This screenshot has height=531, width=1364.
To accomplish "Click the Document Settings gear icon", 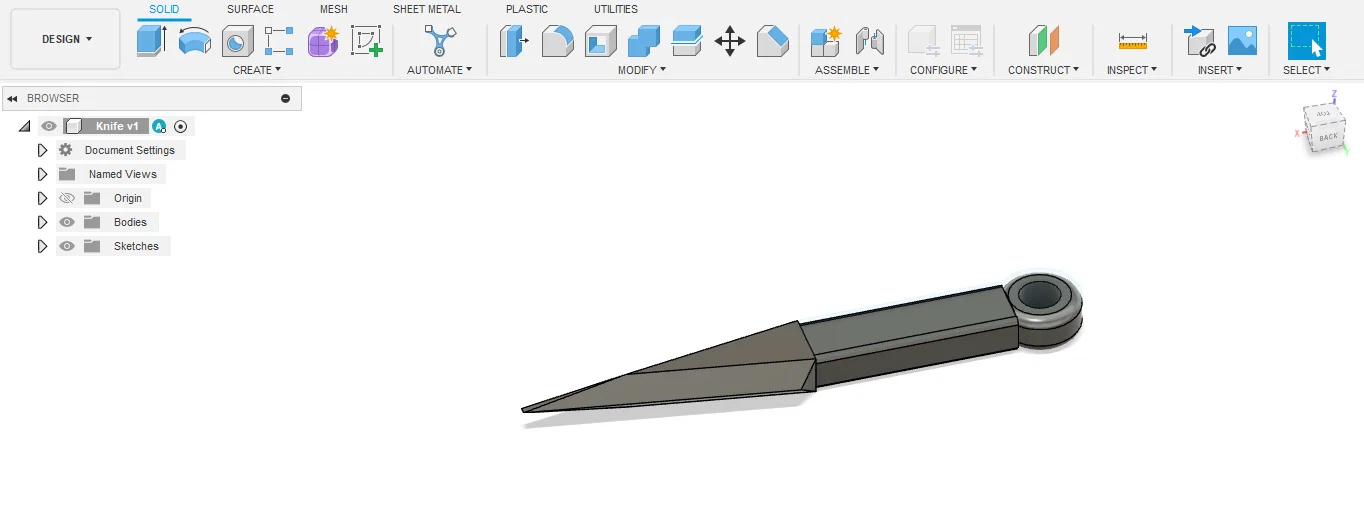I will 66,150.
